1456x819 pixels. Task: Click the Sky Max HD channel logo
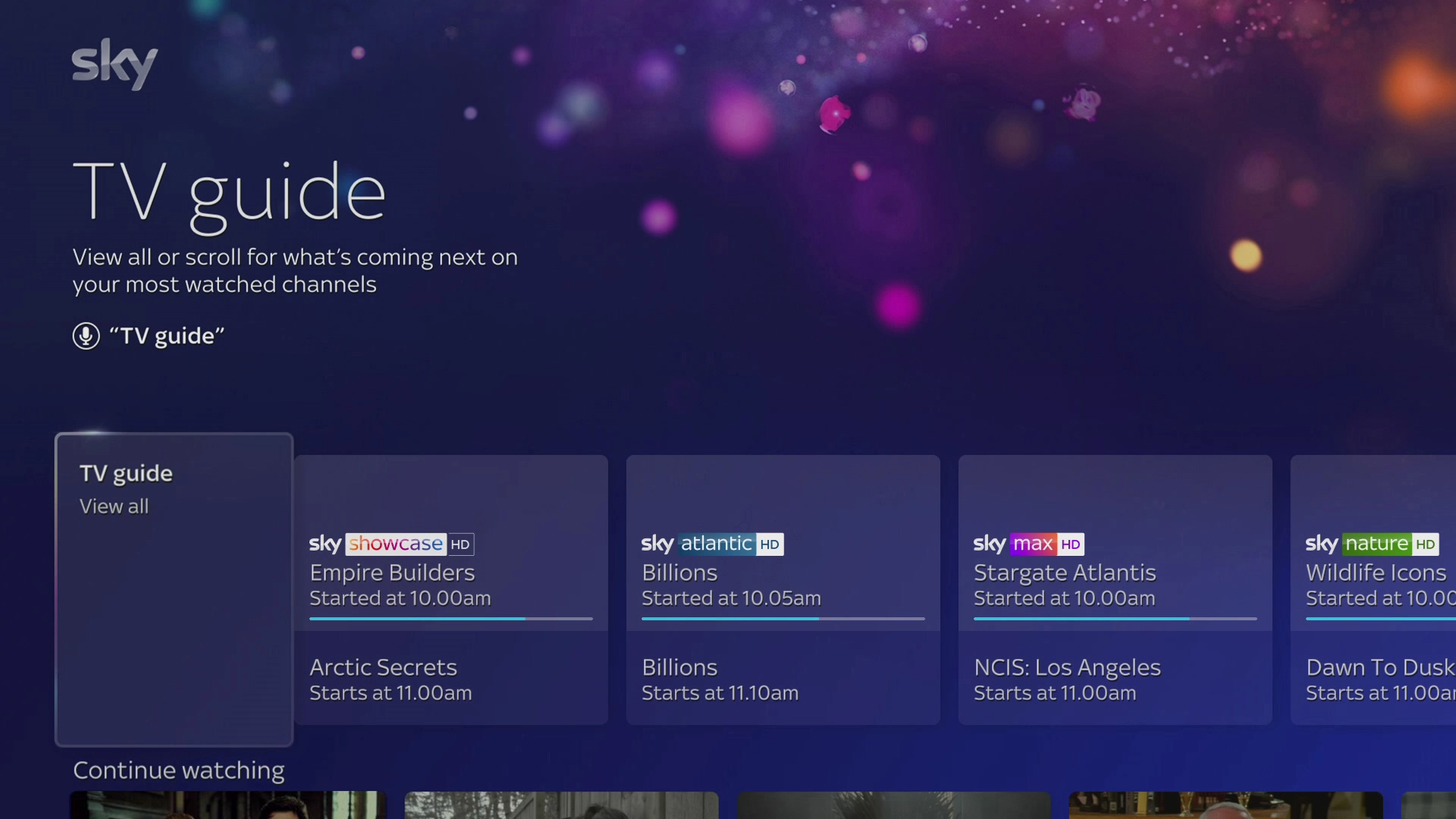click(x=1016, y=544)
